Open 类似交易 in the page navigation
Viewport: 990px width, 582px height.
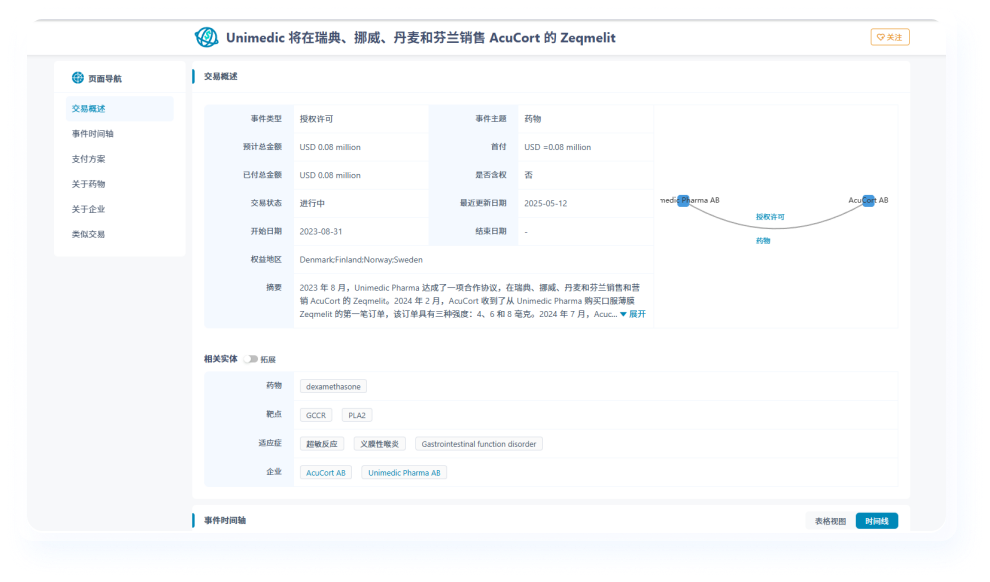click(88, 234)
